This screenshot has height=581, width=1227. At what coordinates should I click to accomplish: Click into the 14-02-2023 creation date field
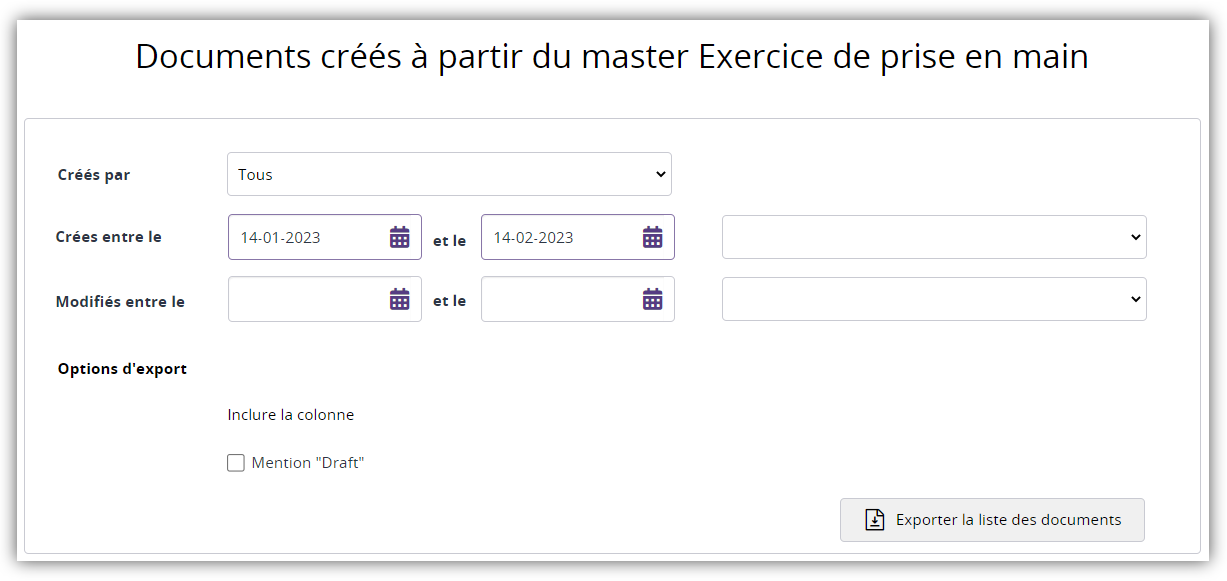tap(558, 237)
